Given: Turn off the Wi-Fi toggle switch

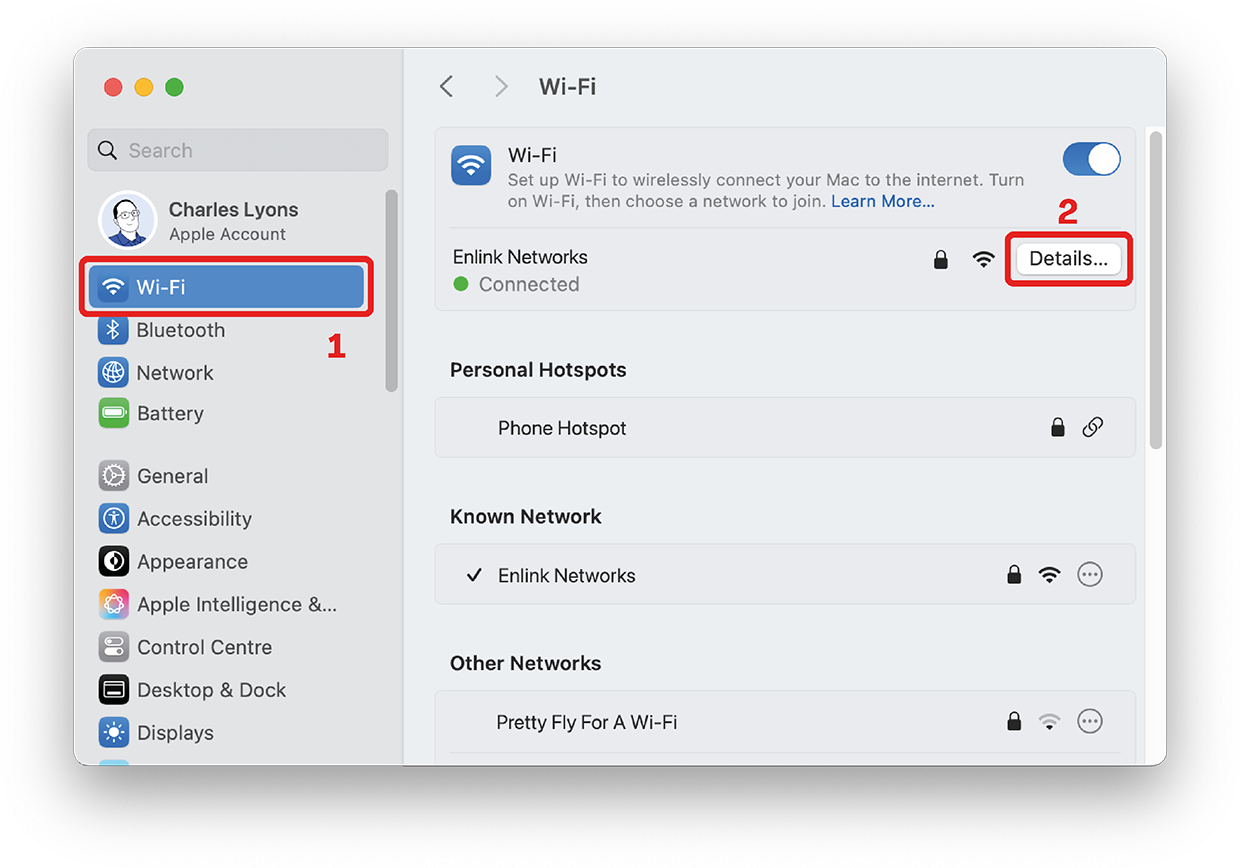Looking at the screenshot, I should 1091,159.
